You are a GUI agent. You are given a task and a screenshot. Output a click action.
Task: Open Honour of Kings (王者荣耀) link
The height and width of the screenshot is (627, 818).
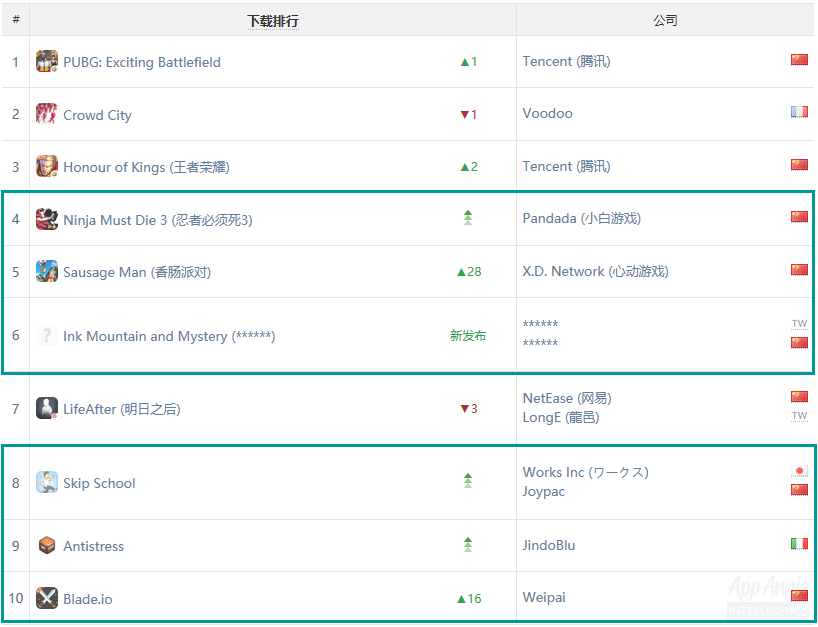click(146, 167)
